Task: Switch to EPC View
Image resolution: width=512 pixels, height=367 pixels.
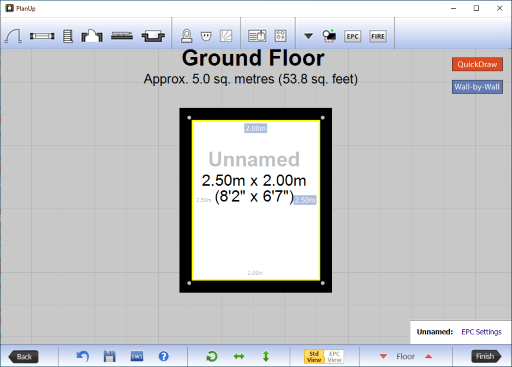Action: [334, 357]
